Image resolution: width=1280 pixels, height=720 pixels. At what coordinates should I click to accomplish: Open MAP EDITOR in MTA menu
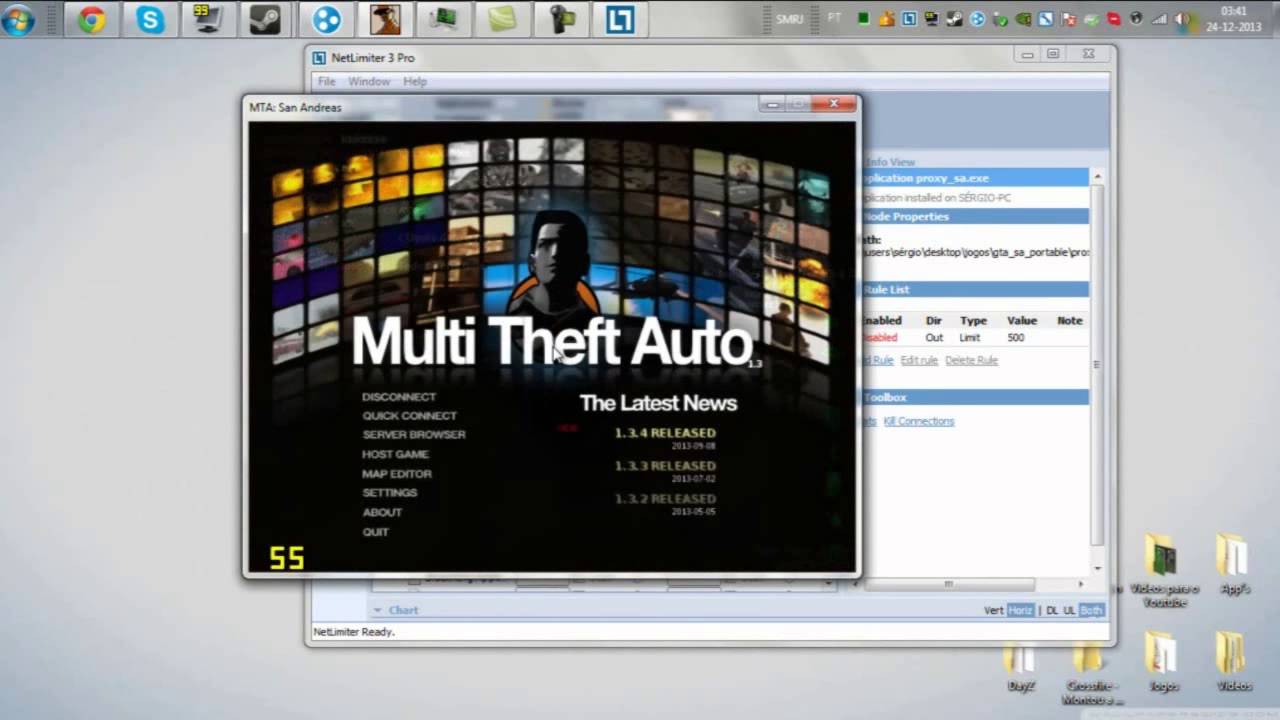click(397, 474)
